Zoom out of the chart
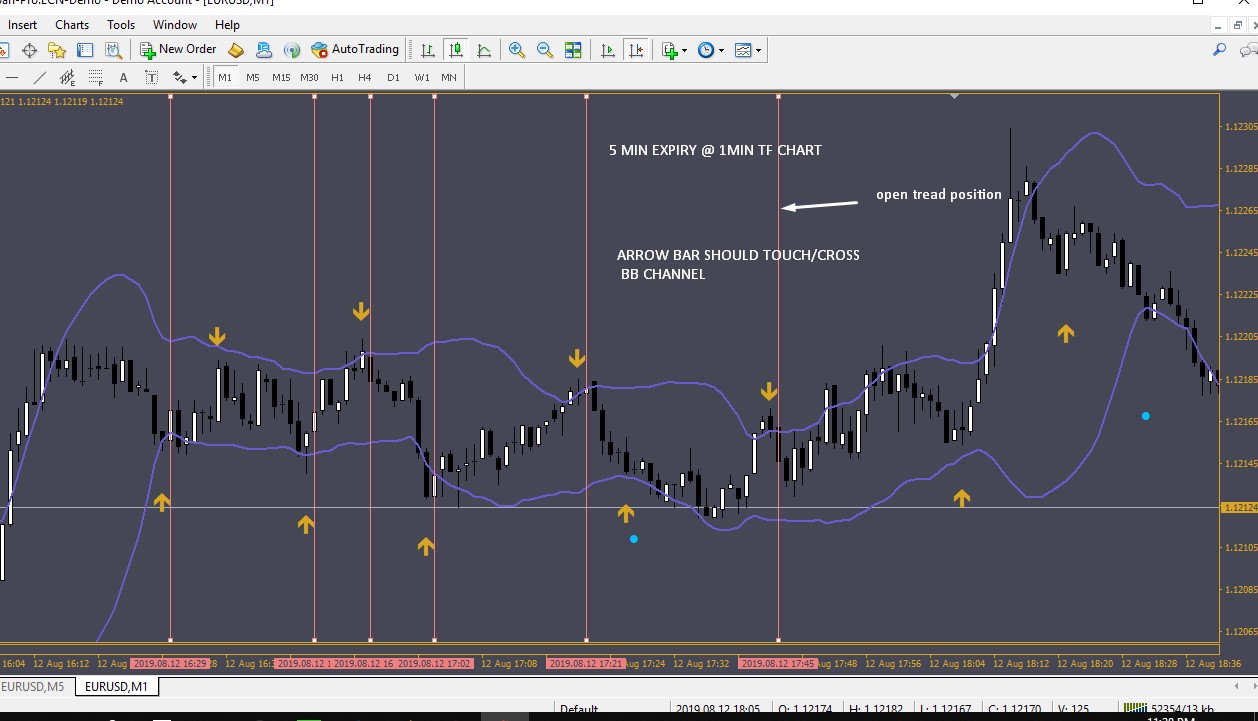This screenshot has height=721, width=1258. (x=545, y=50)
